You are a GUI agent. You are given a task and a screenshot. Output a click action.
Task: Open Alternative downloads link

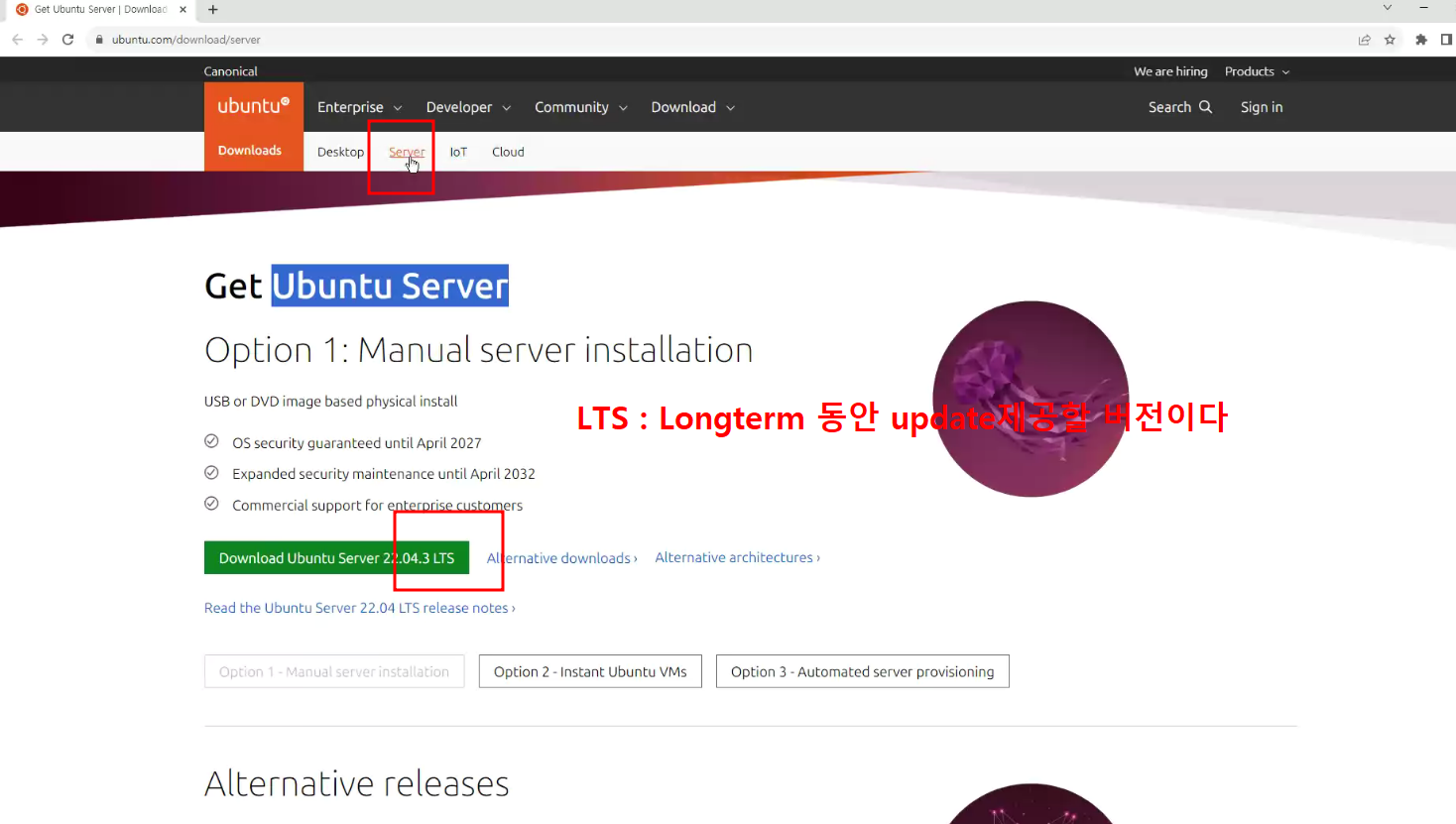point(562,558)
